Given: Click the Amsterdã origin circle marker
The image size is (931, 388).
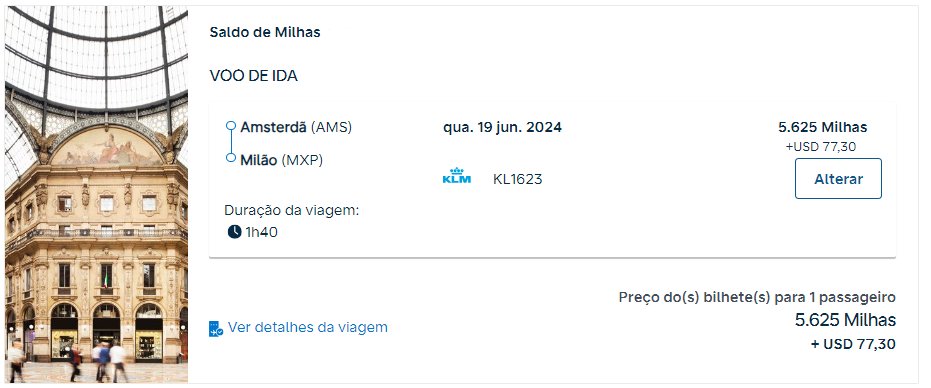Looking at the screenshot, I should [231, 126].
